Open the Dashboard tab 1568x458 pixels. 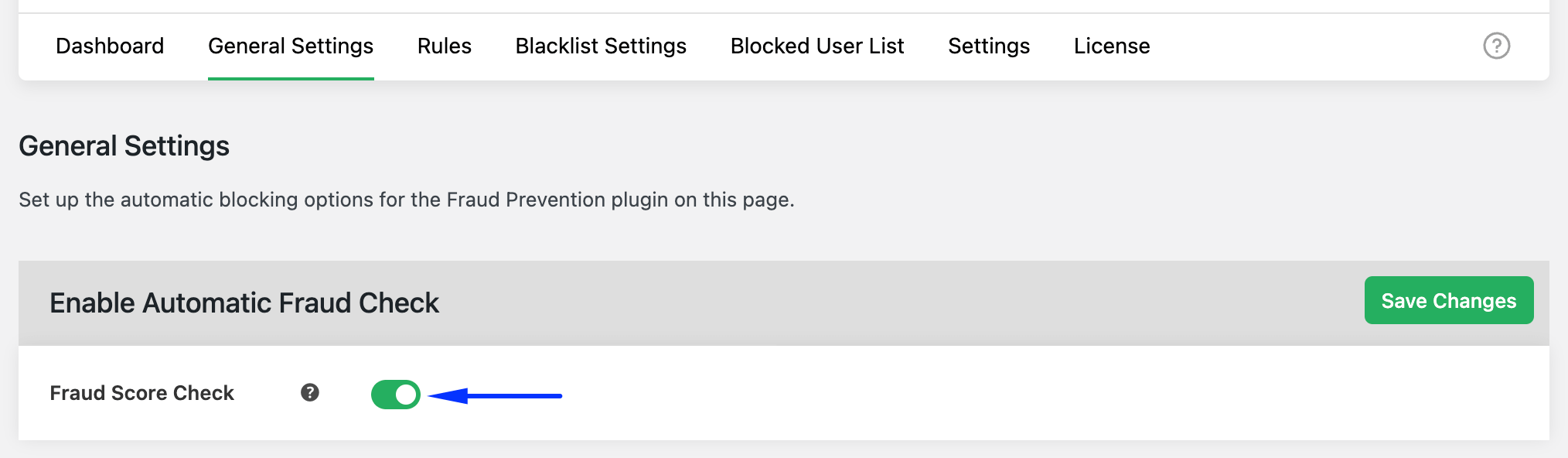(110, 46)
